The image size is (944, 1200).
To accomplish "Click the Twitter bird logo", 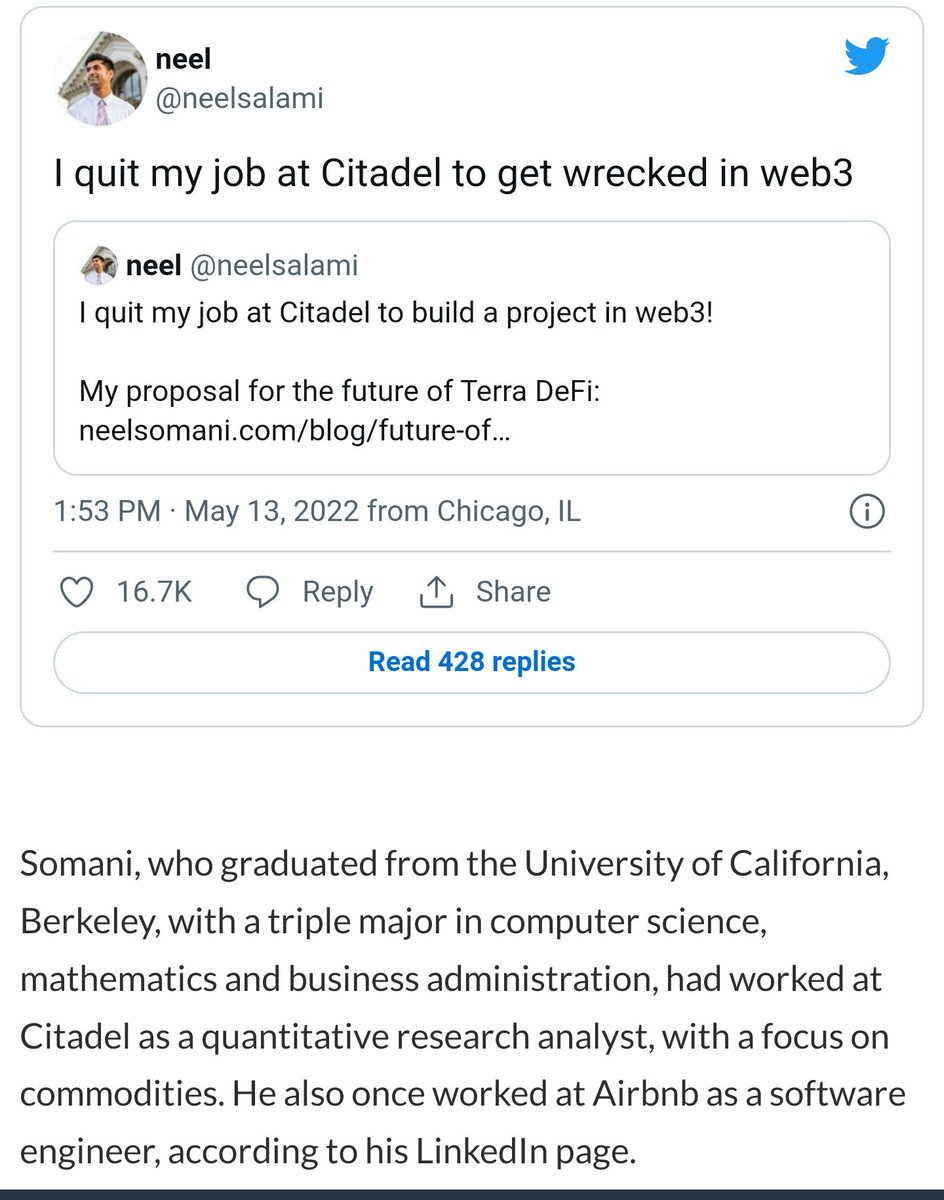I will click(866, 56).
